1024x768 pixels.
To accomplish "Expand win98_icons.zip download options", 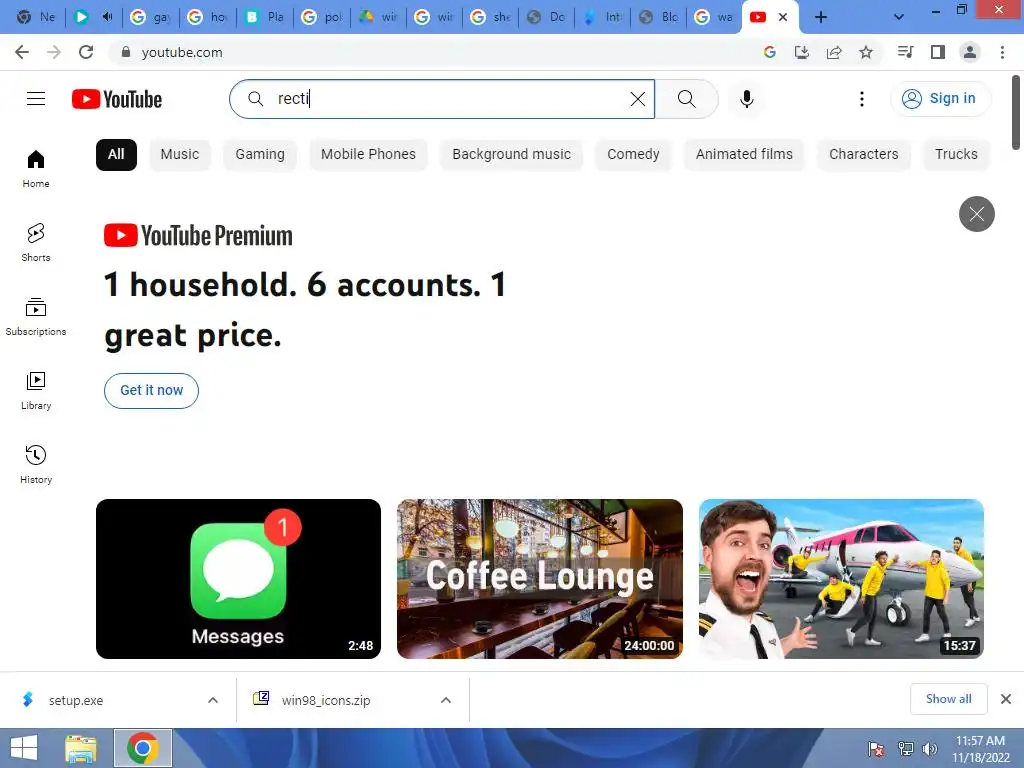I will pyautogui.click(x=446, y=700).
